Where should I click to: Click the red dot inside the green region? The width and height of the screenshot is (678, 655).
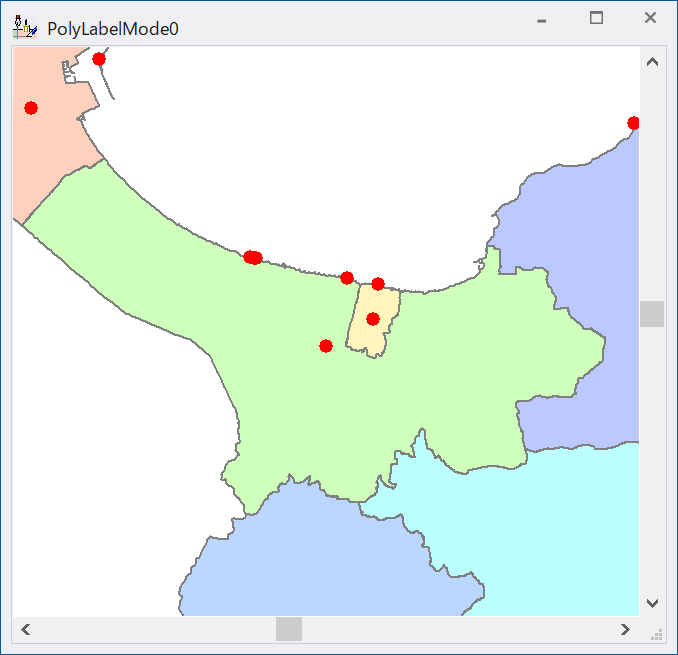326,346
